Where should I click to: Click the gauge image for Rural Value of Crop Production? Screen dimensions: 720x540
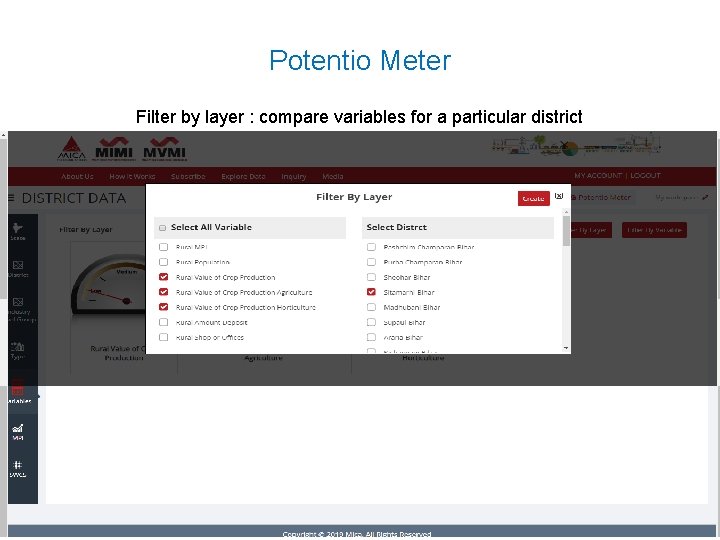109,284
